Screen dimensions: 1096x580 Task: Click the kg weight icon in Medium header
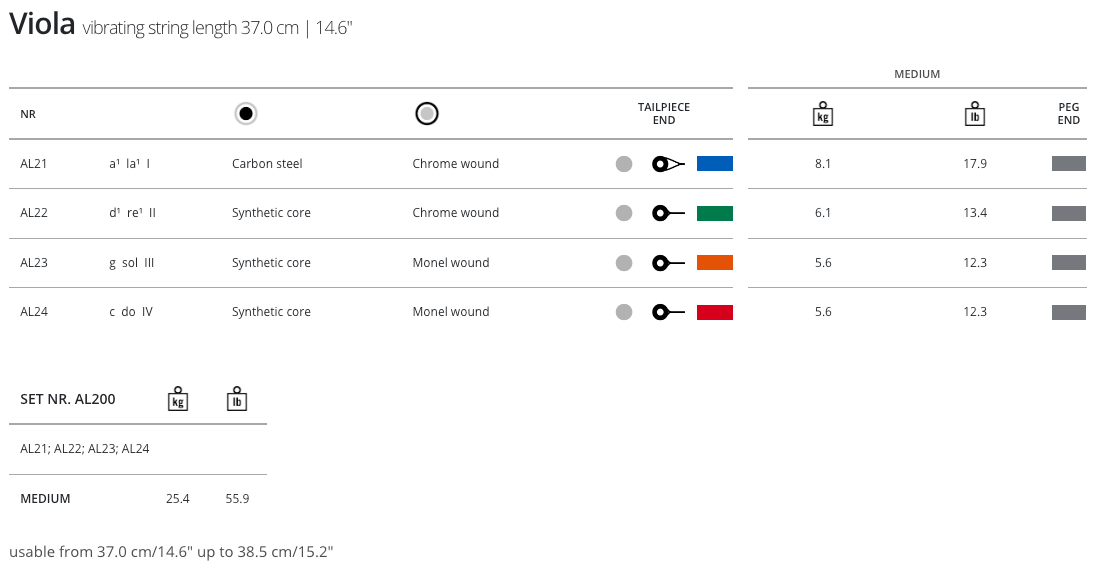point(823,114)
